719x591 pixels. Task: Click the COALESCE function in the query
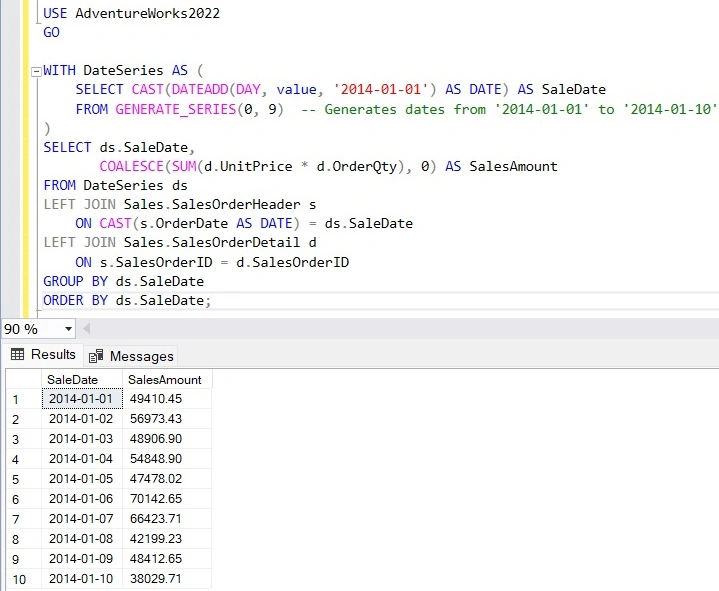point(132,166)
